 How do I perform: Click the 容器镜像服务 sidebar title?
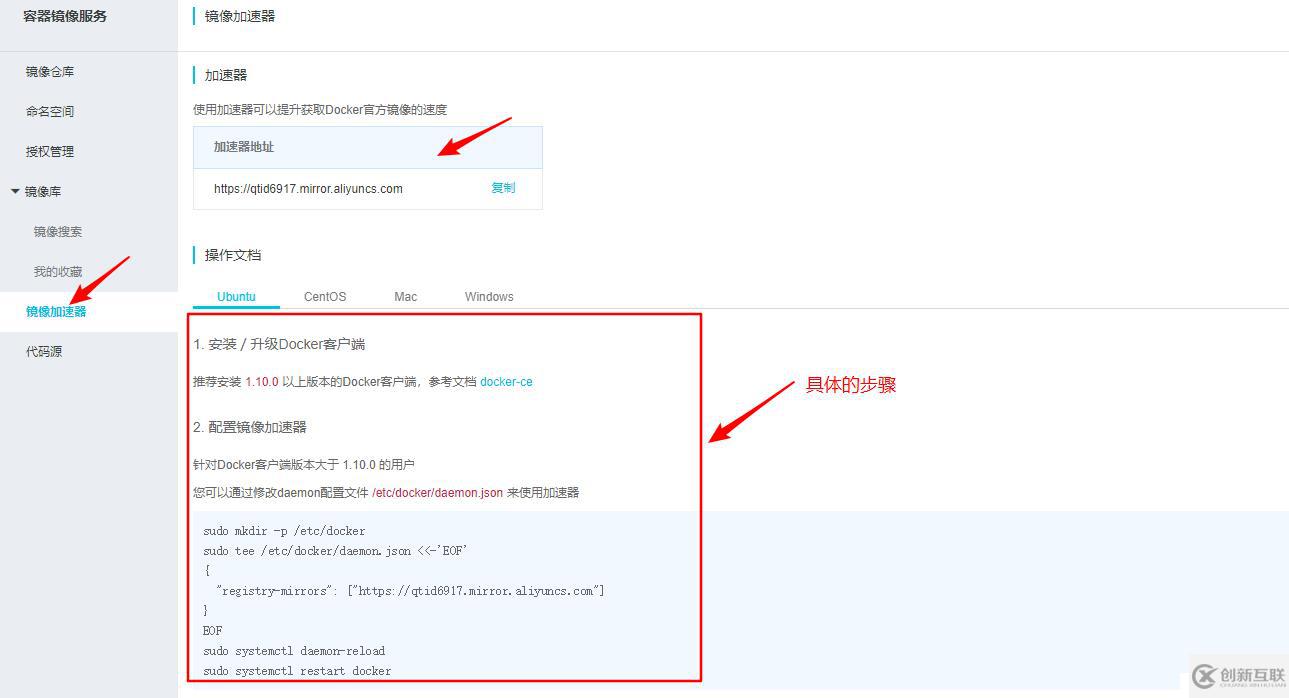[65, 16]
